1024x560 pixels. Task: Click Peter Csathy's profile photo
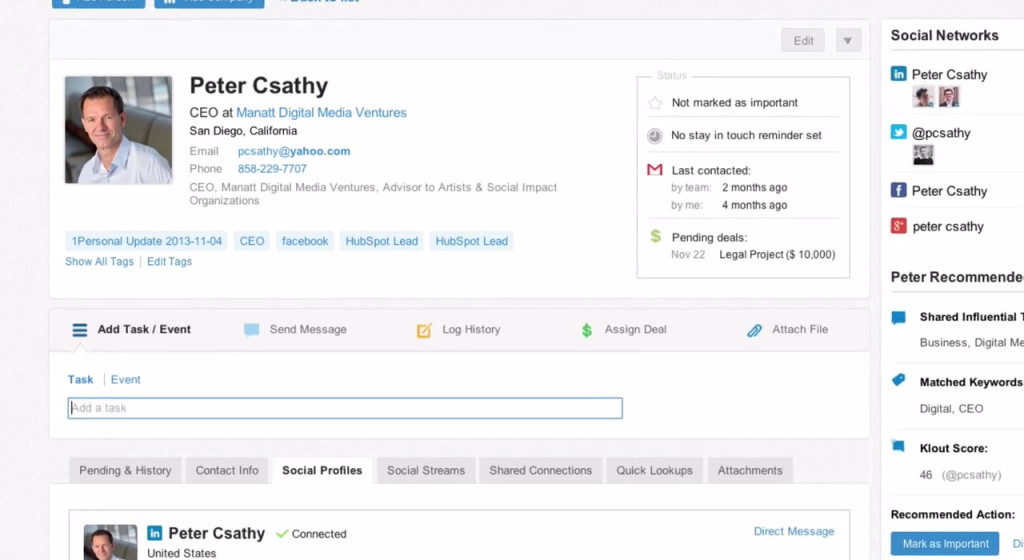coord(118,130)
